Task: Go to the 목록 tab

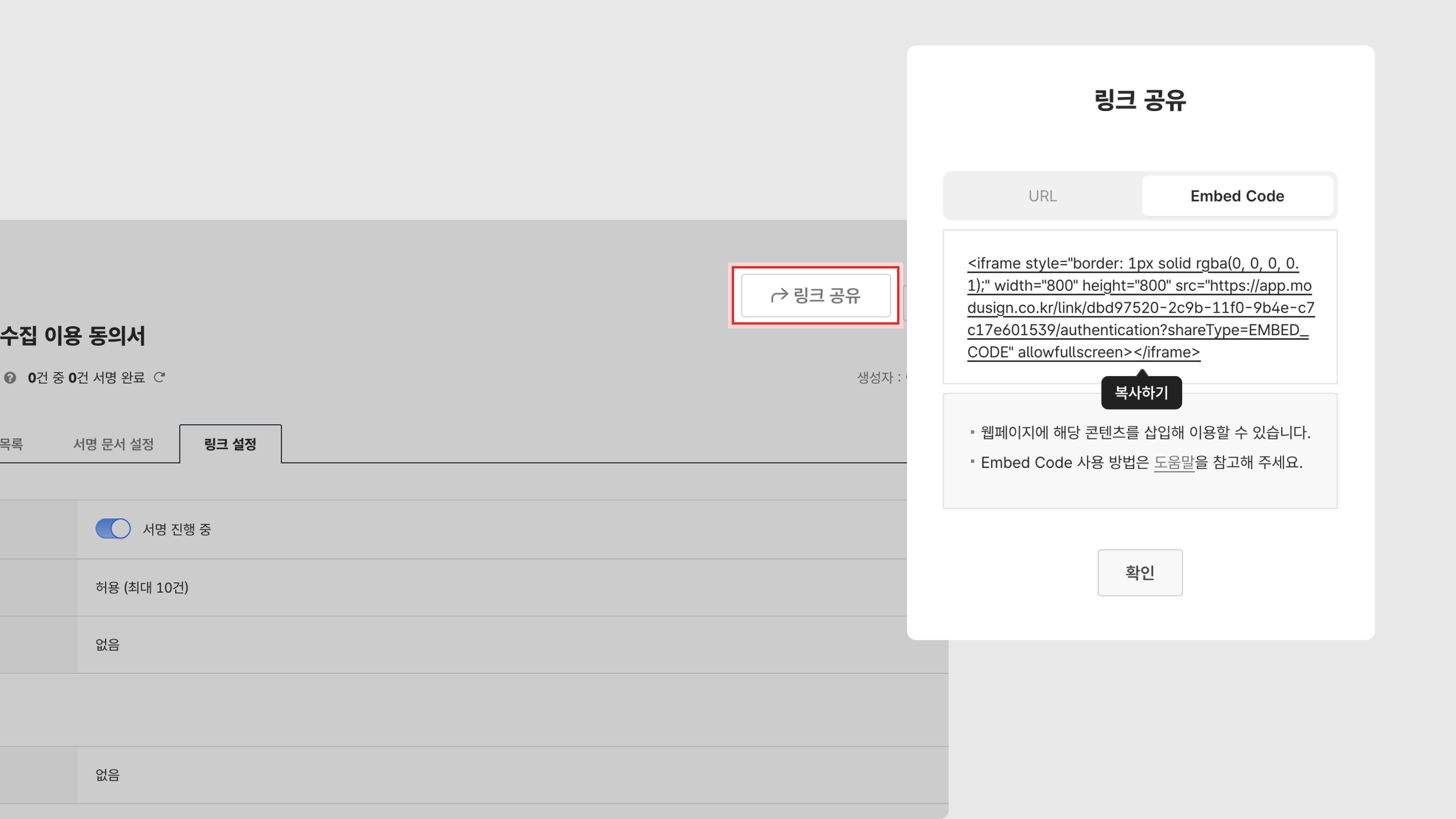Action: coord(11,444)
